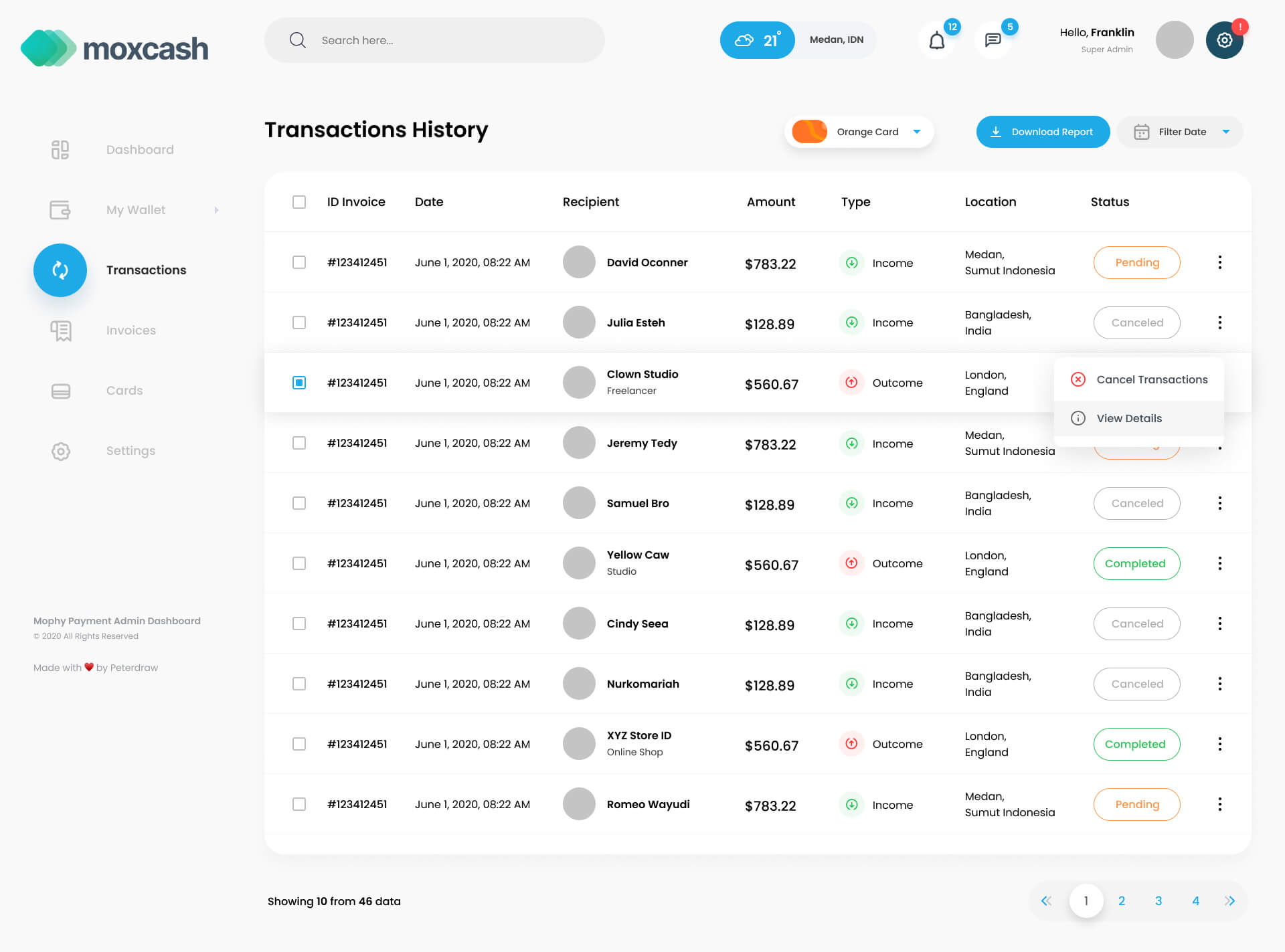Click the Dashboard sidebar icon
Screen dimensions: 1285x952
[60, 149]
